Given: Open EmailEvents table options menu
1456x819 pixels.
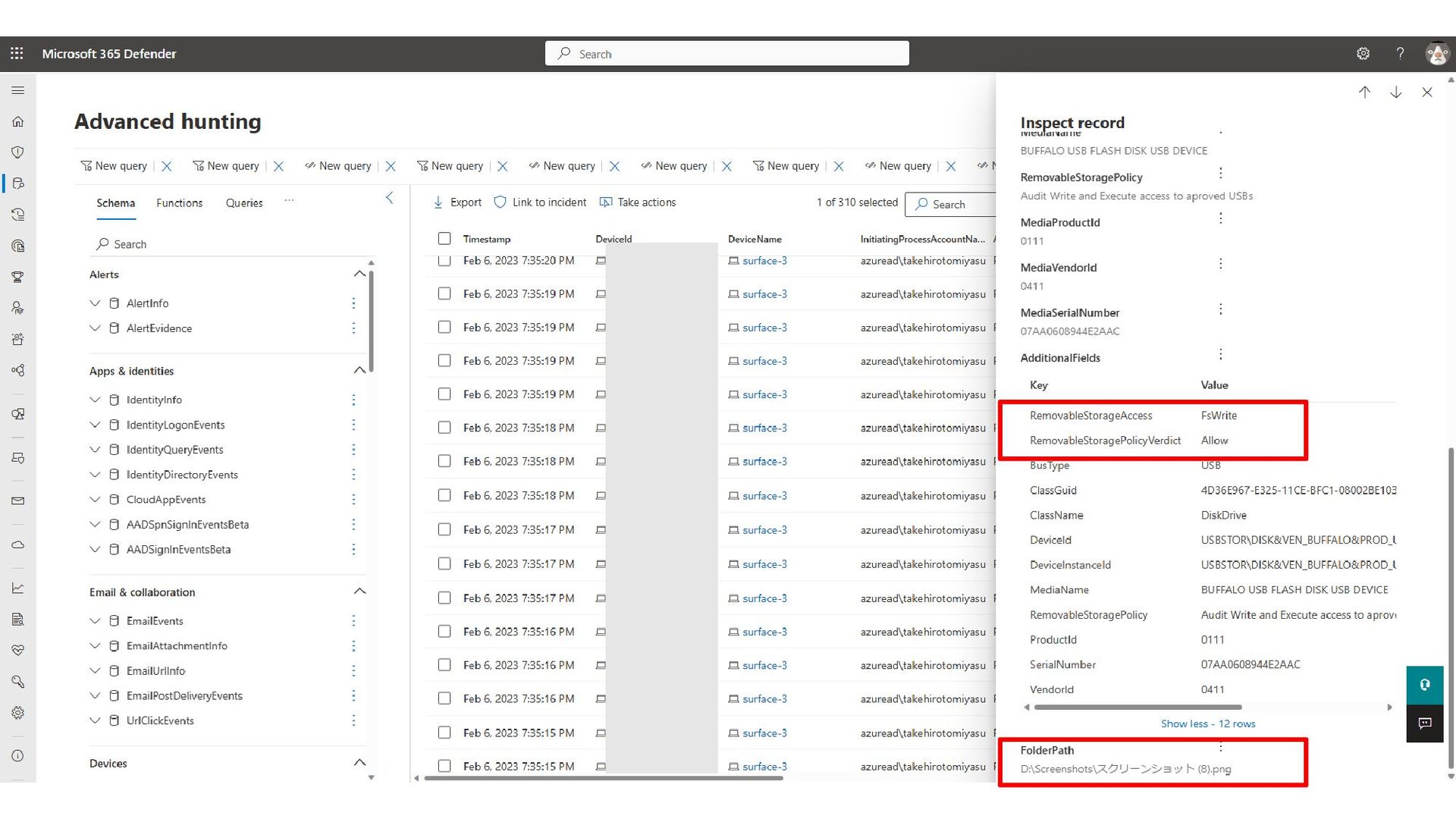Looking at the screenshot, I should coord(353,621).
